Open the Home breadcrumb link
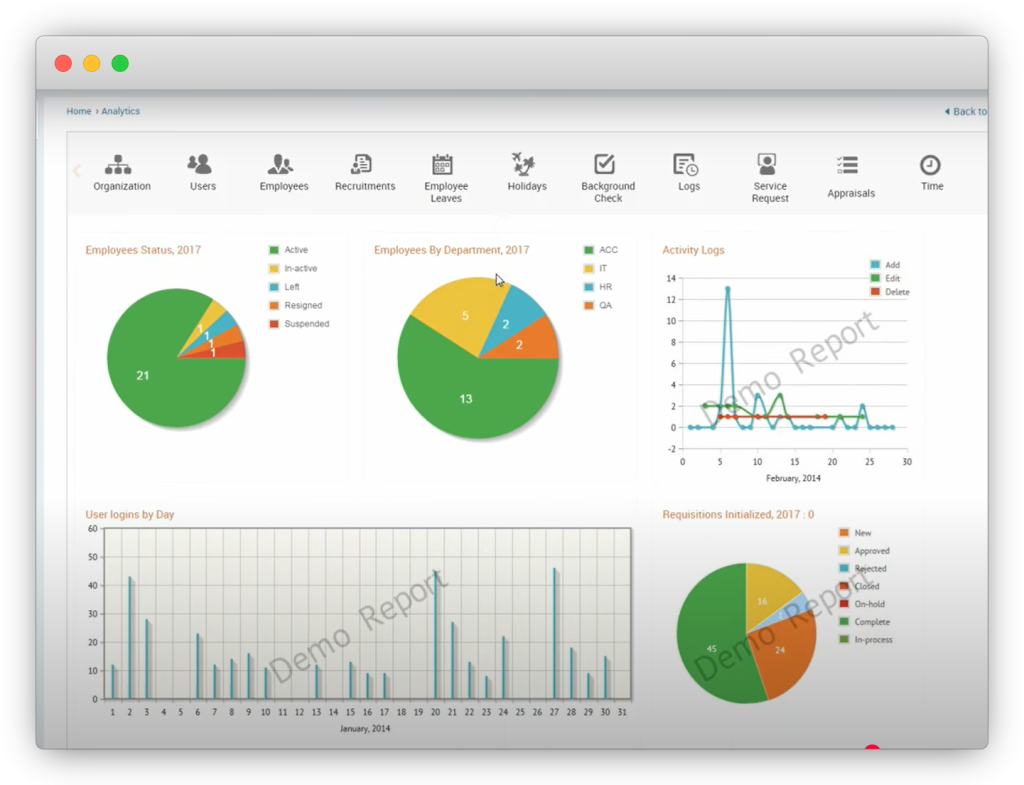Image resolution: width=1024 pixels, height=785 pixels. pyautogui.click(x=78, y=111)
